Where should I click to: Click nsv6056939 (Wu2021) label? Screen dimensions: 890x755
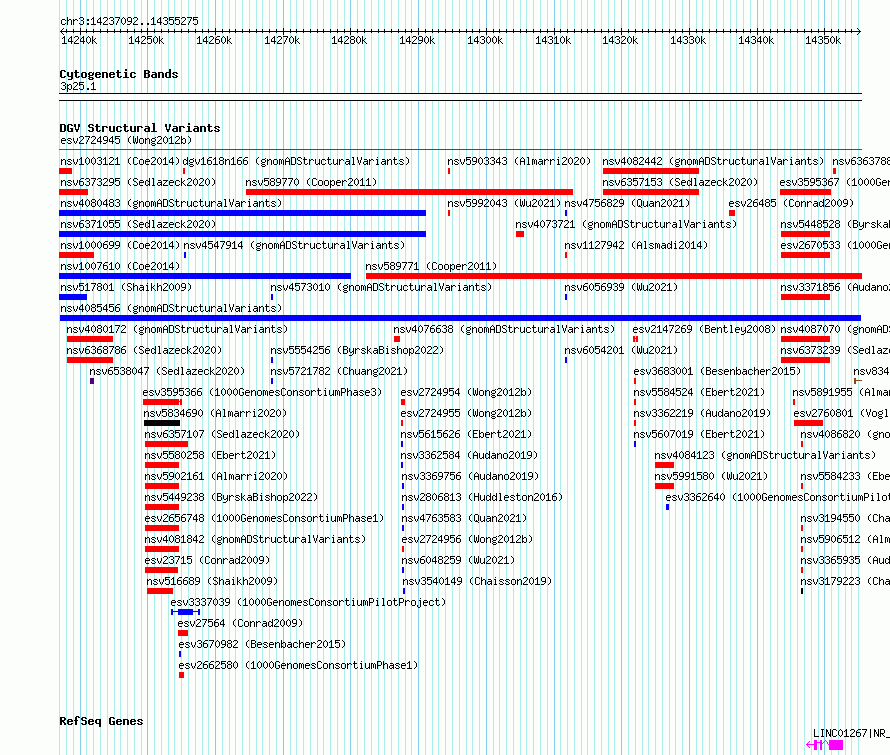pos(621,287)
